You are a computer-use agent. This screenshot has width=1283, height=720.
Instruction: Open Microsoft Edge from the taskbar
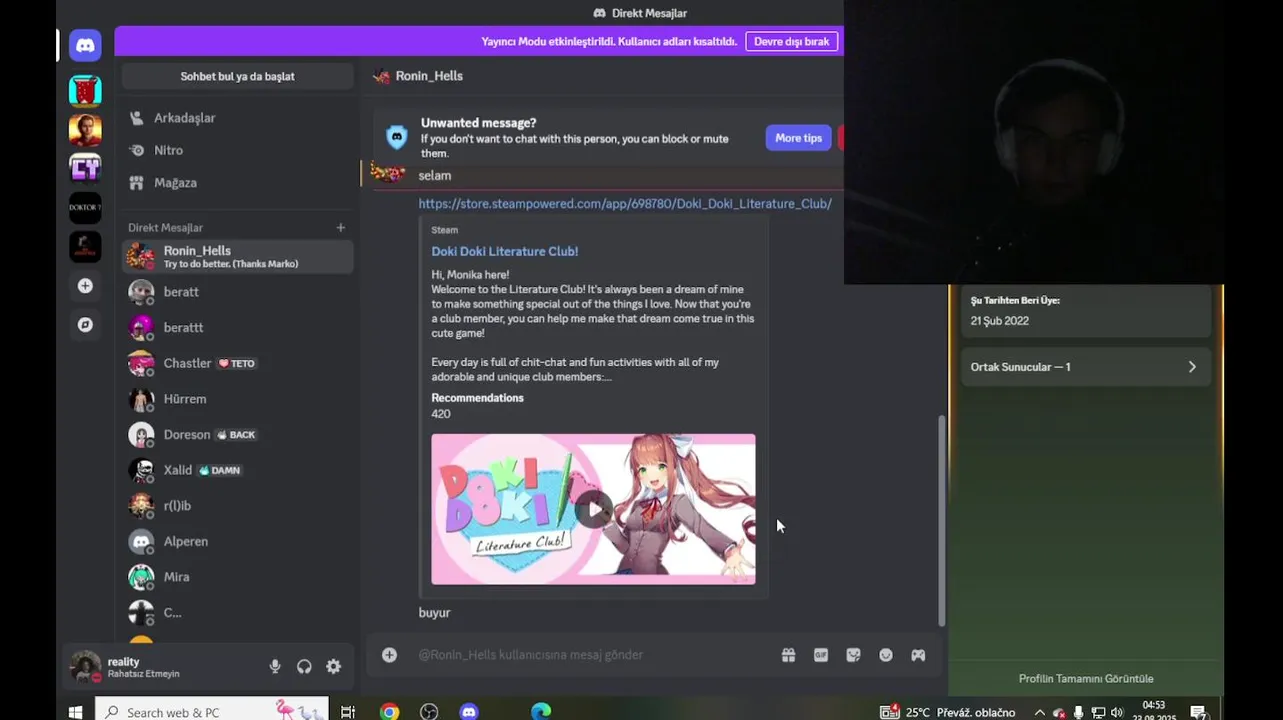(x=541, y=712)
